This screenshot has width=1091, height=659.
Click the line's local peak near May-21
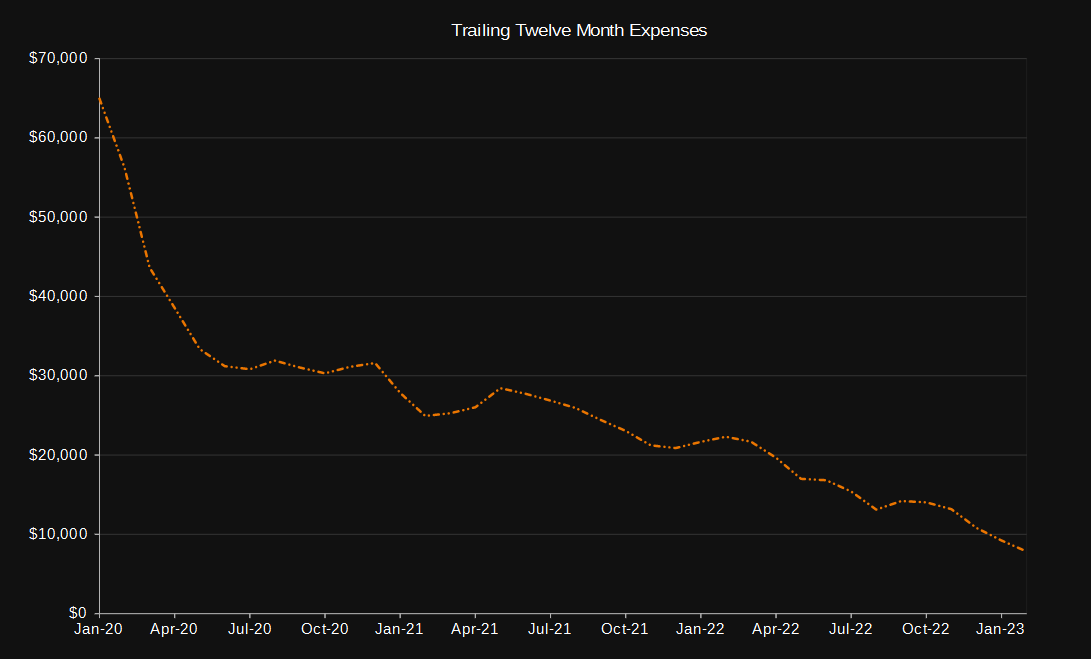point(501,388)
